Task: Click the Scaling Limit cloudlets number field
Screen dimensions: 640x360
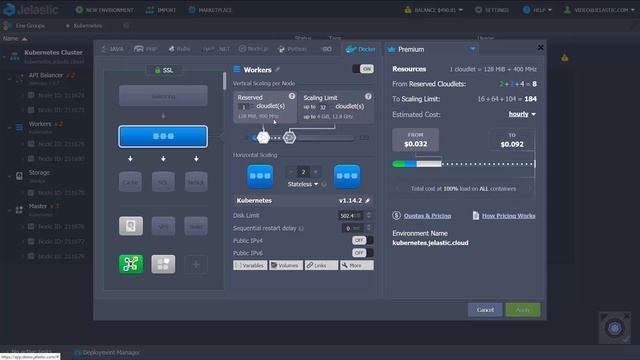Action: point(324,107)
